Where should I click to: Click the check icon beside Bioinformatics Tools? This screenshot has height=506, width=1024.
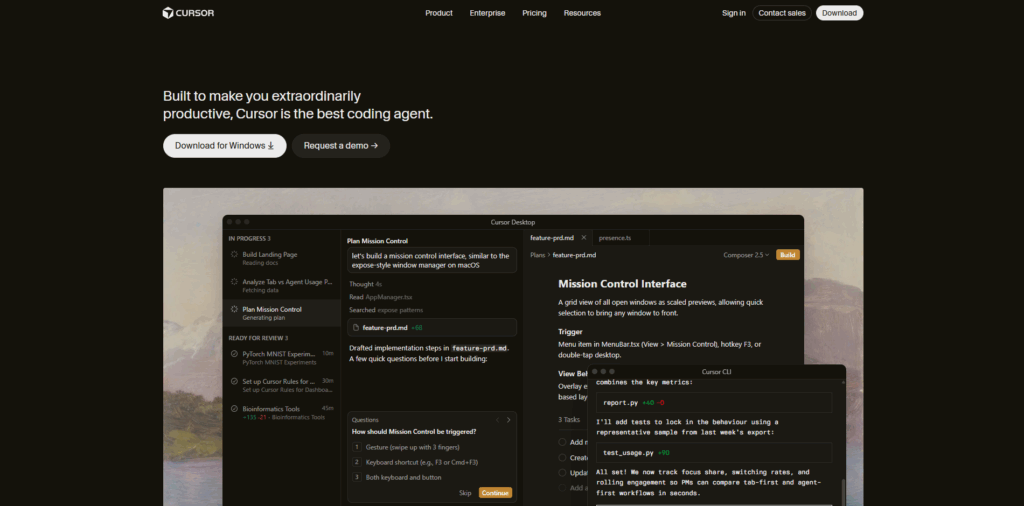point(234,409)
